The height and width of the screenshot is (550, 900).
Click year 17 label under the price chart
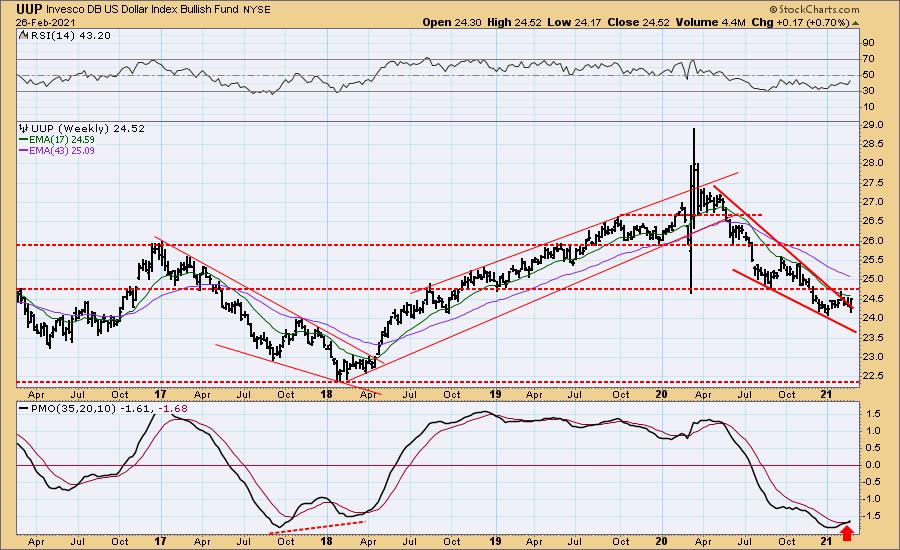pyautogui.click(x=160, y=394)
